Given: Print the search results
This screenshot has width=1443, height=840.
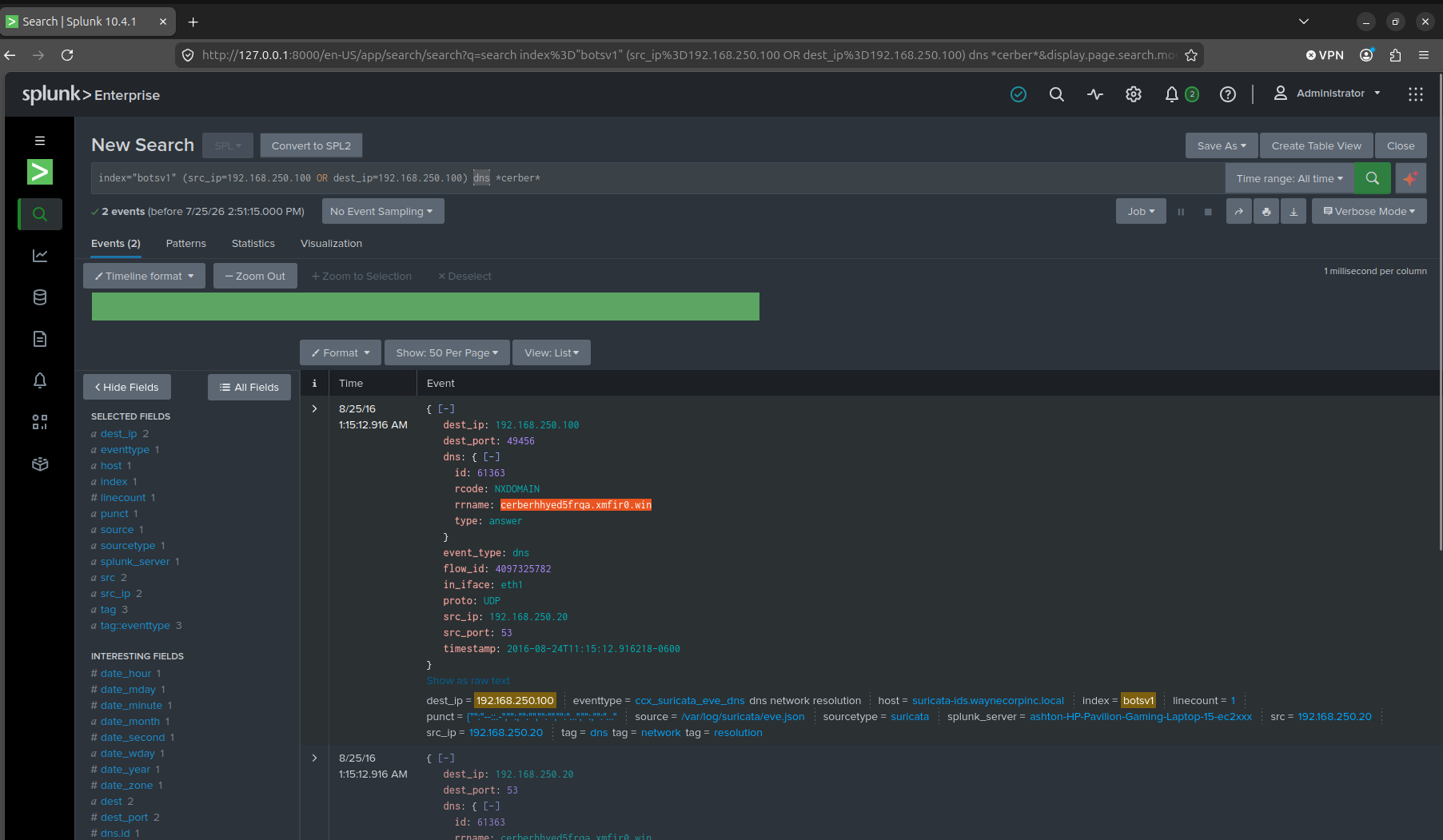Looking at the screenshot, I should 1266,212.
